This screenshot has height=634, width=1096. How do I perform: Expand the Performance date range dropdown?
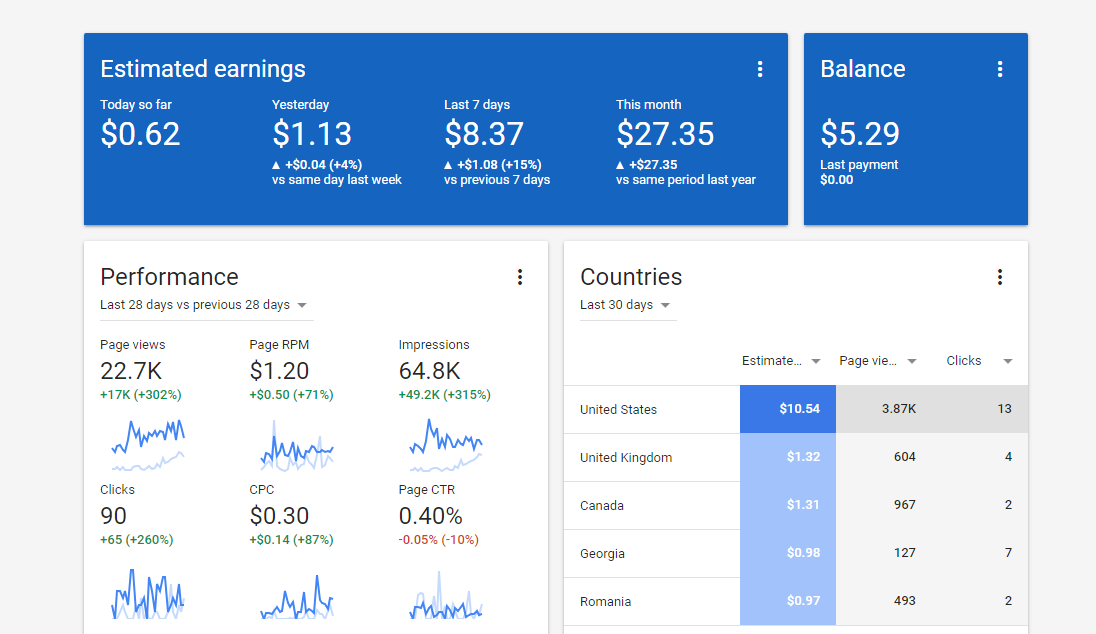pyautogui.click(x=302, y=305)
